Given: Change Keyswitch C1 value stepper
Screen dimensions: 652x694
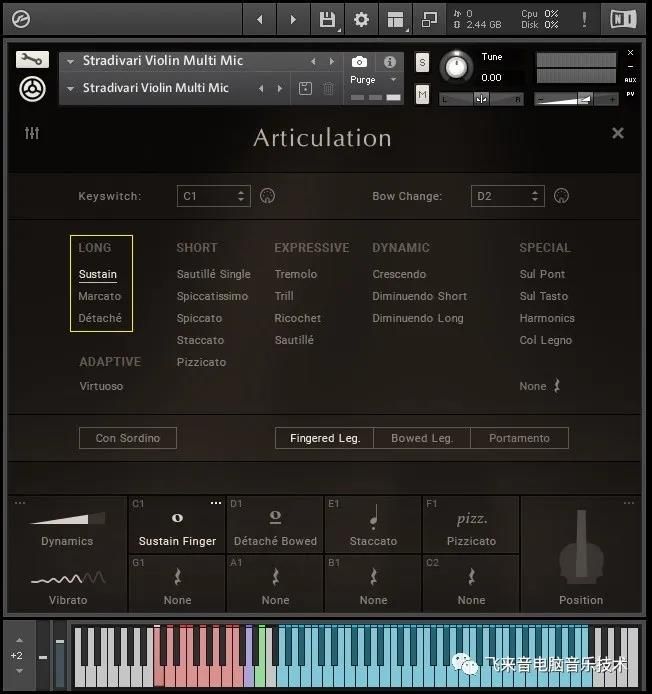Looking at the screenshot, I should pos(241,196).
